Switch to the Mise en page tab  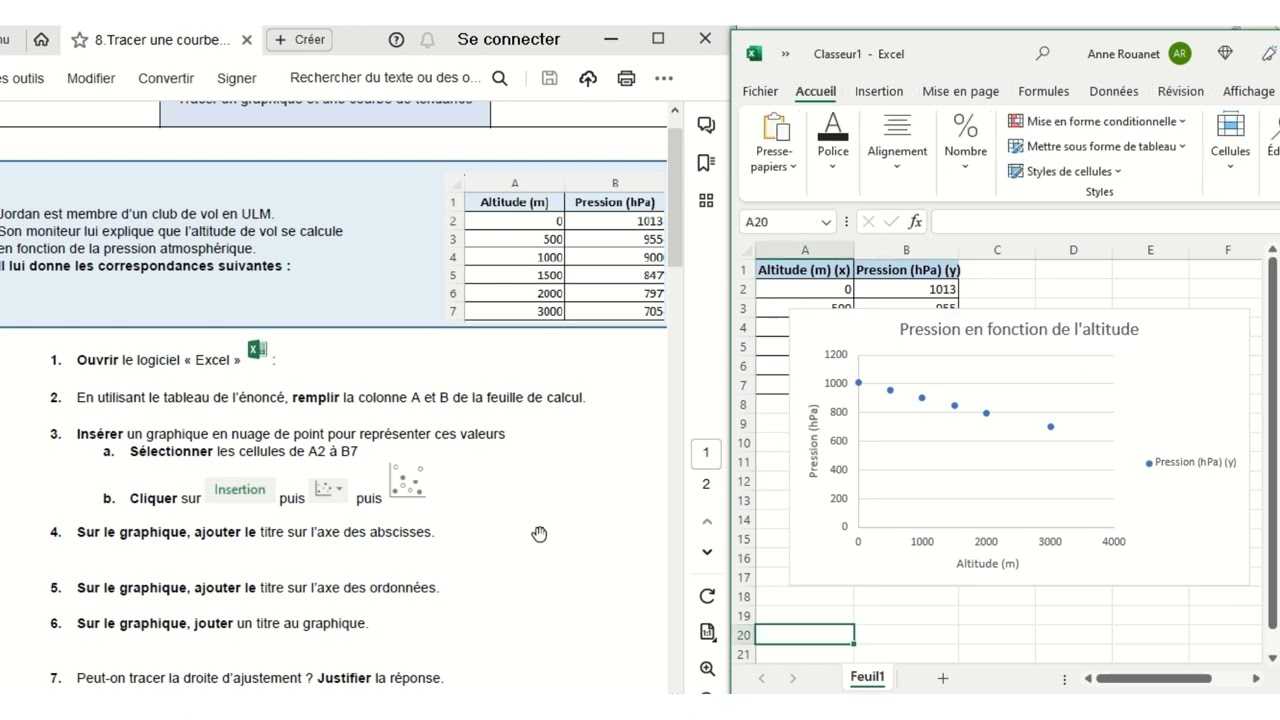960,91
